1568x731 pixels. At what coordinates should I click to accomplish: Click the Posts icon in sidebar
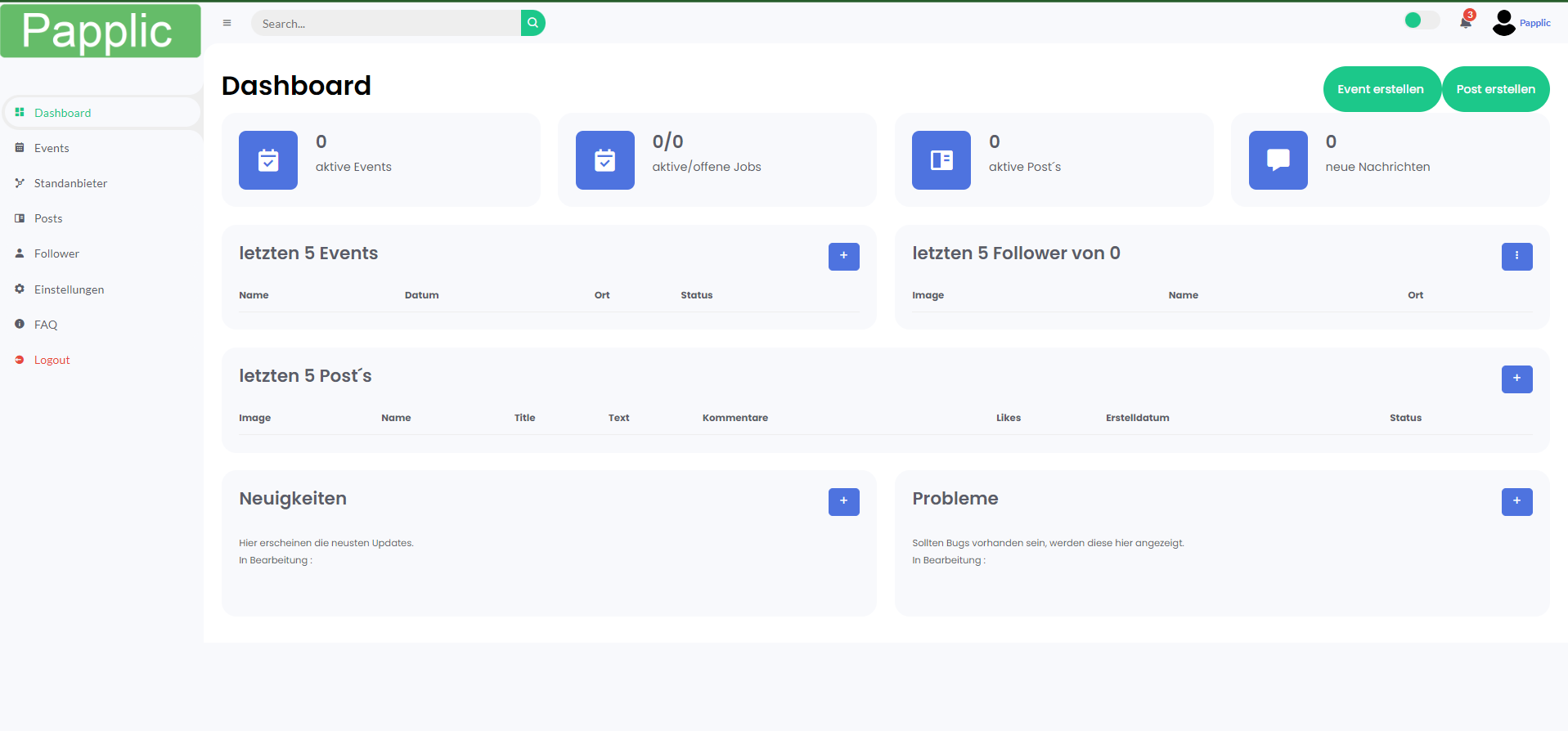[x=20, y=218]
